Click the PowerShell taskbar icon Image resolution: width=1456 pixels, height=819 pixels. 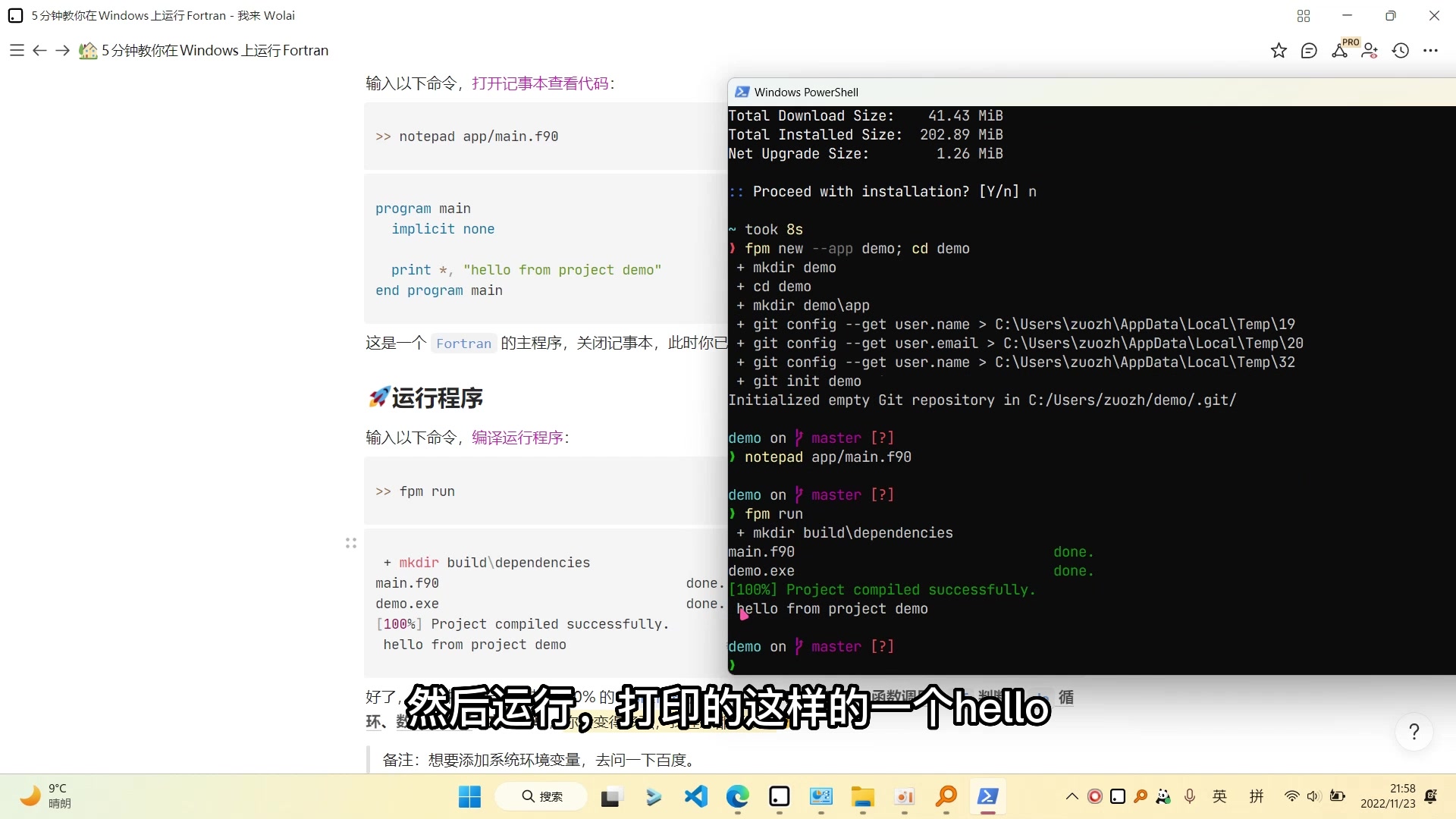(x=987, y=796)
